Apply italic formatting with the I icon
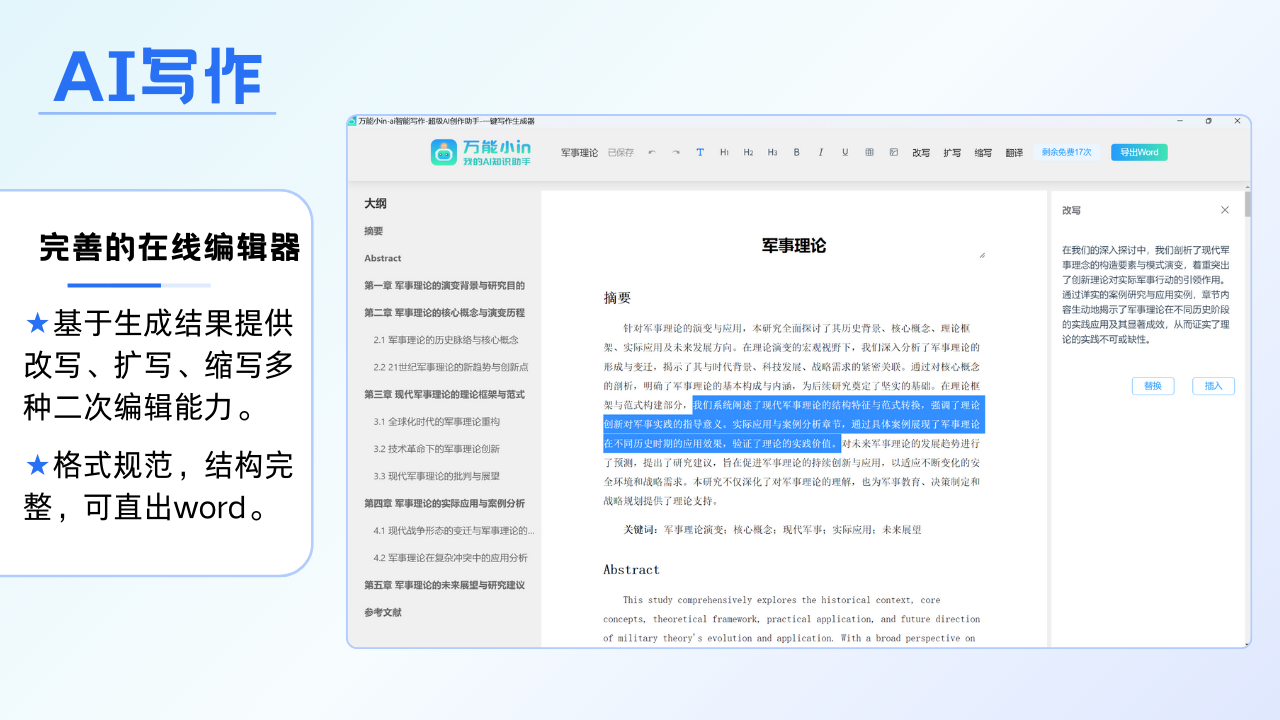This screenshot has width=1280, height=720. (x=820, y=152)
